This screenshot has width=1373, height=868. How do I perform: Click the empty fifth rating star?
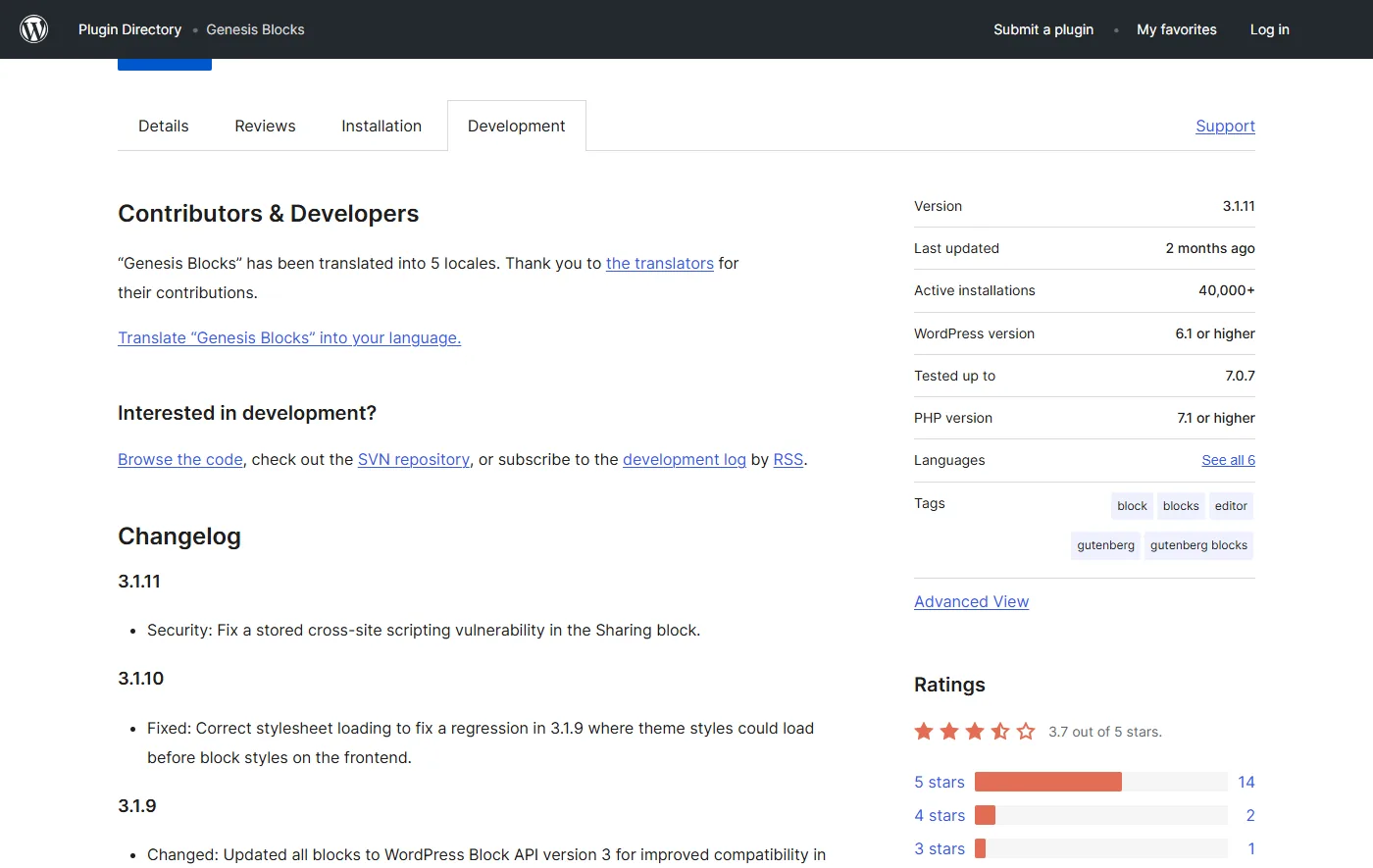[1026, 731]
